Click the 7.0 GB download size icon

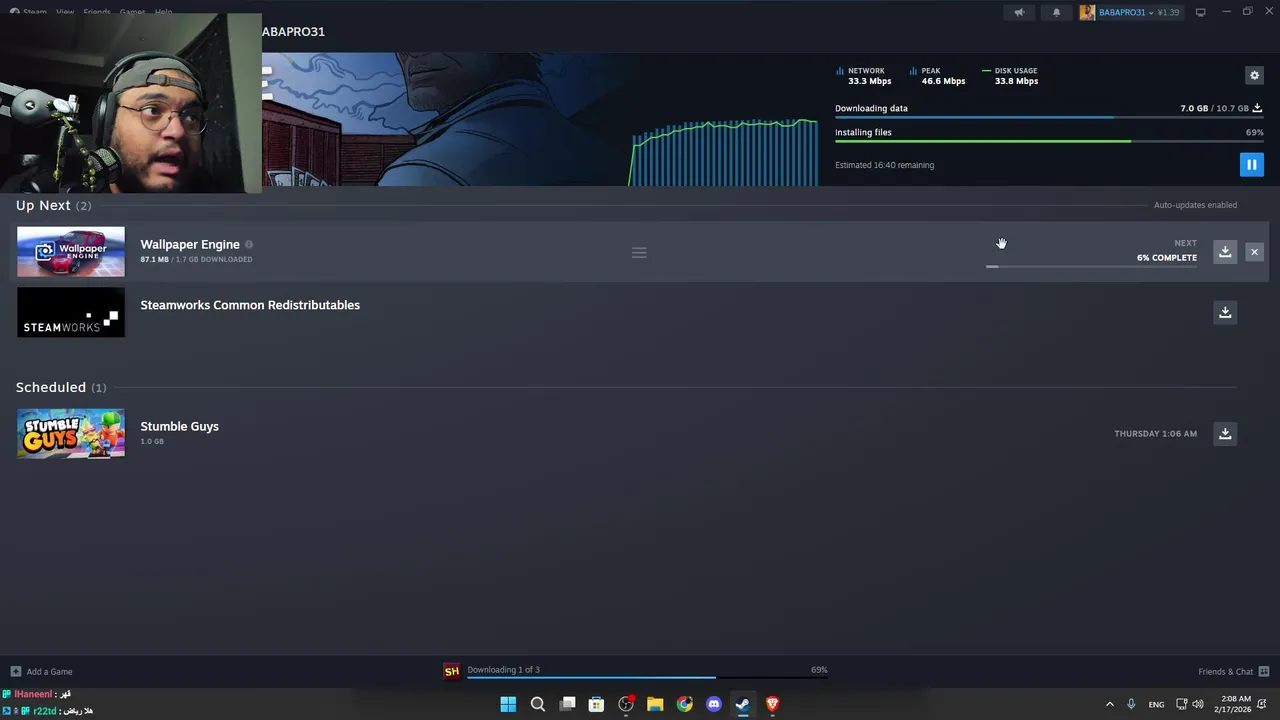tap(1257, 108)
